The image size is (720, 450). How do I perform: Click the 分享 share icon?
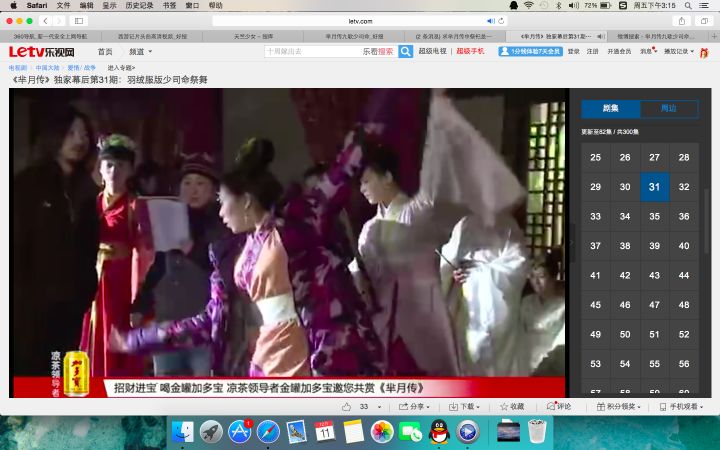[403, 407]
